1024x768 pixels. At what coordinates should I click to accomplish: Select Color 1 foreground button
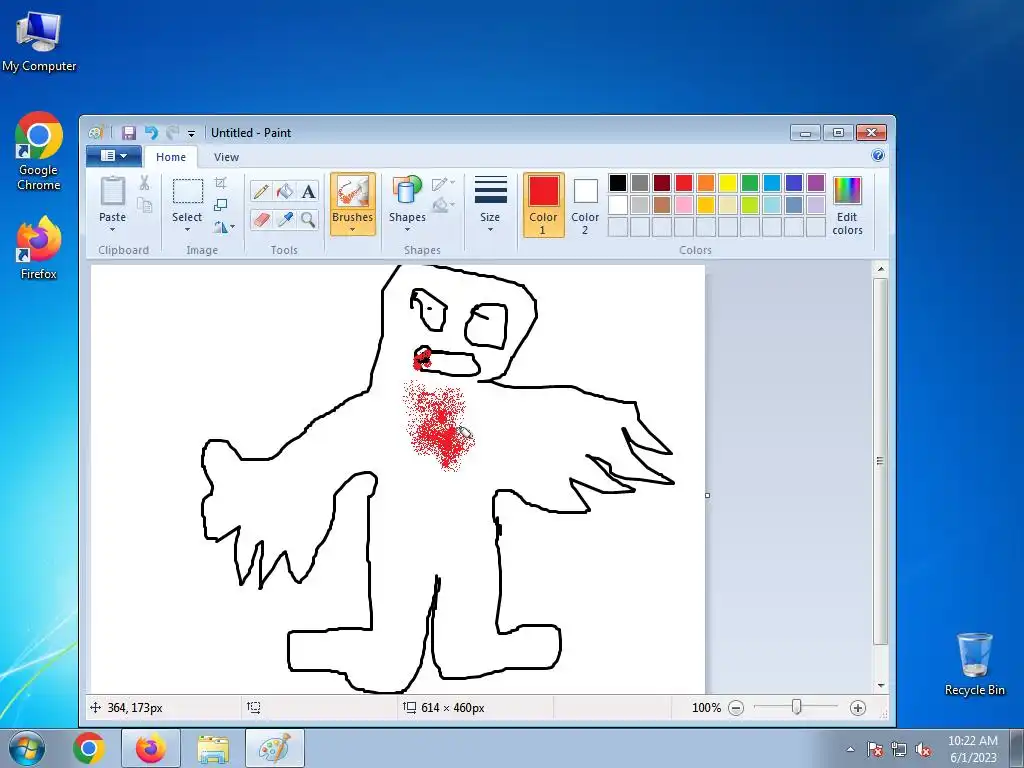[543, 204]
